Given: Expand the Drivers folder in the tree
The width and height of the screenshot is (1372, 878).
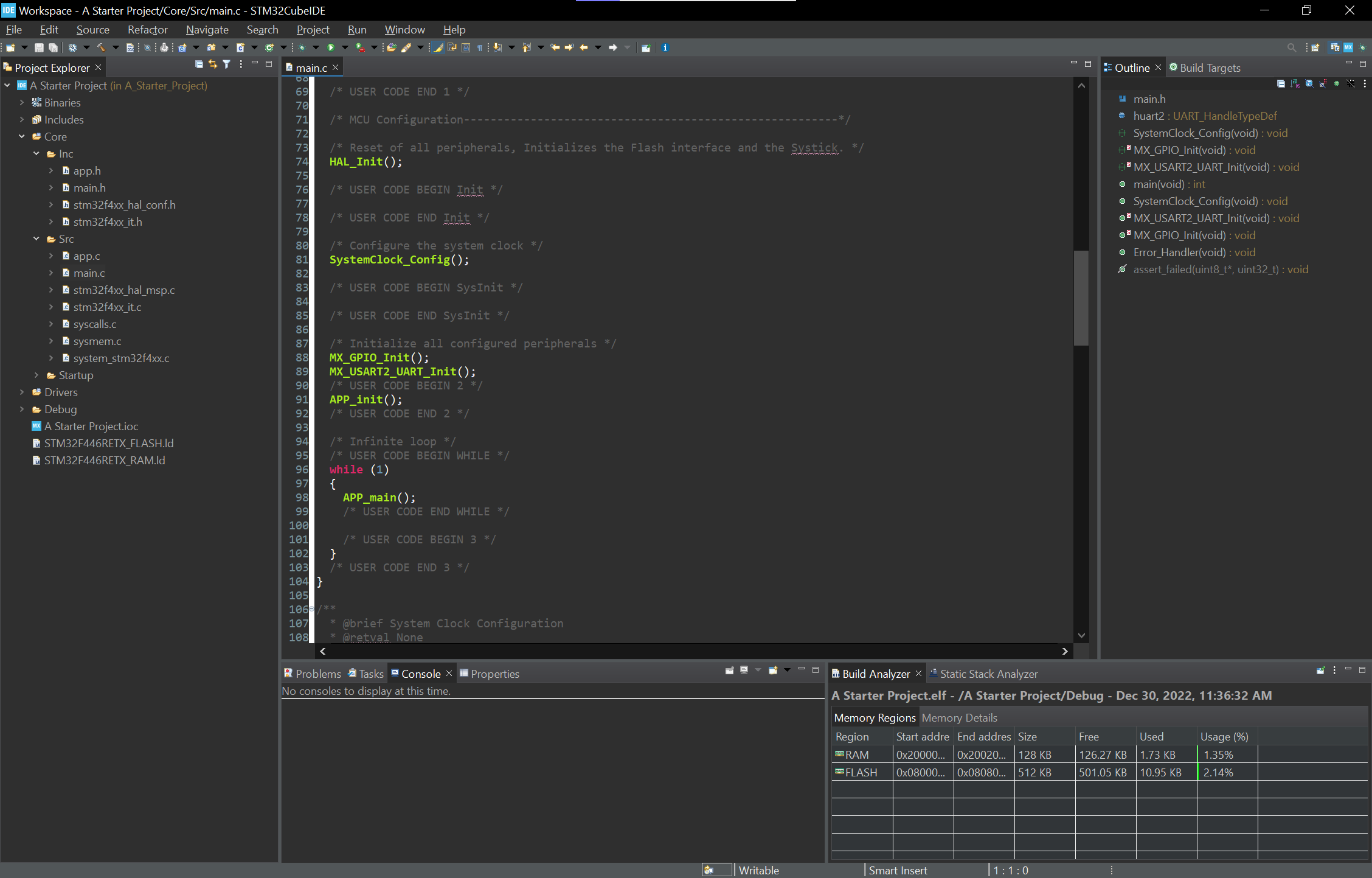Looking at the screenshot, I should [x=22, y=392].
